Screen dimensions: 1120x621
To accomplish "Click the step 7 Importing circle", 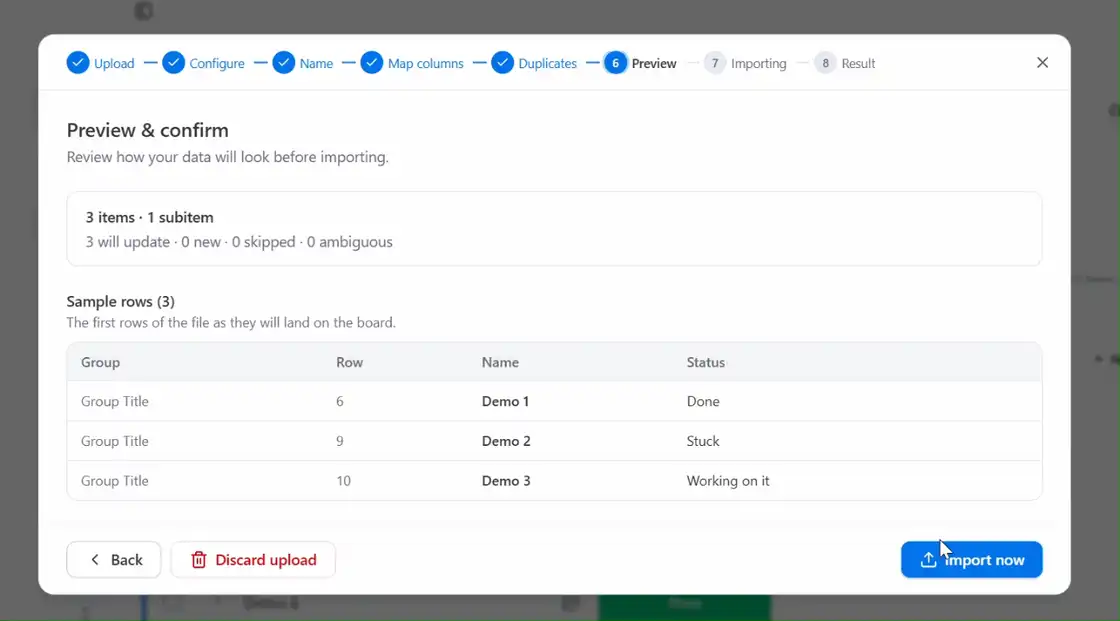I will (714, 63).
